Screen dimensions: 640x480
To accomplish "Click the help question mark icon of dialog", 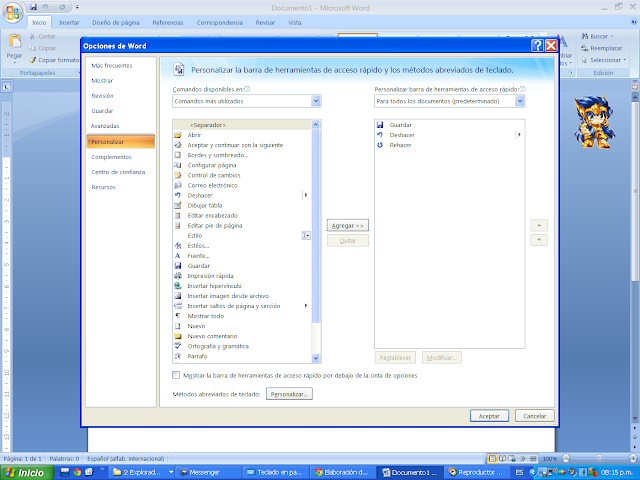I will coord(538,45).
